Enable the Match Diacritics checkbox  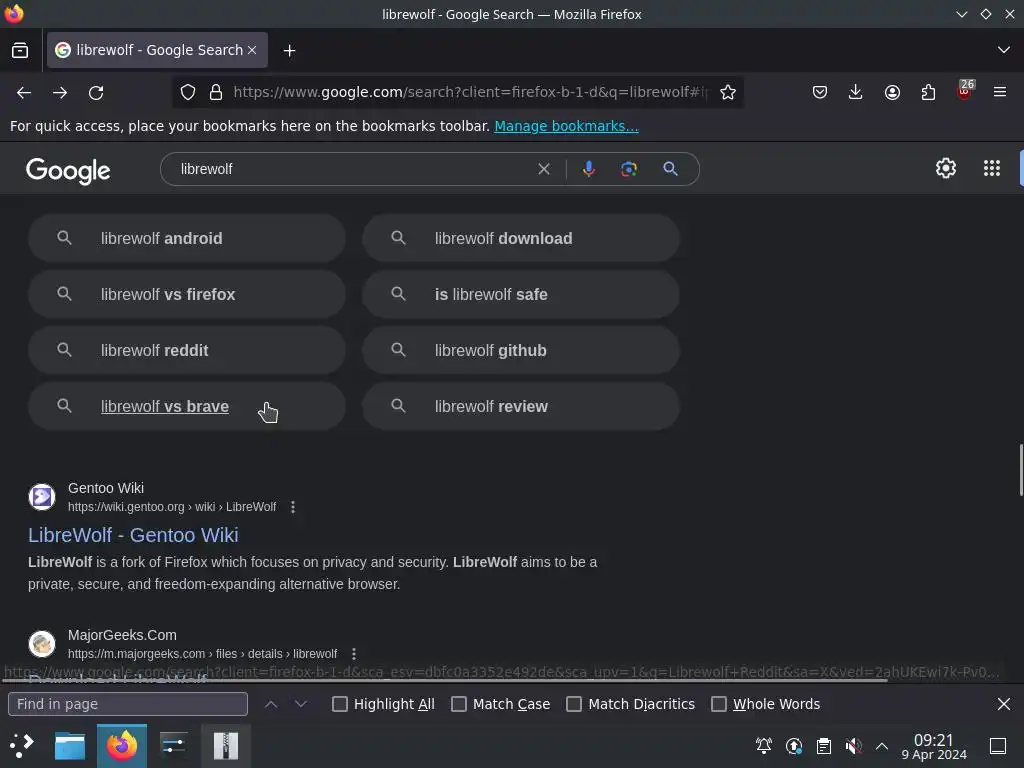tap(574, 704)
